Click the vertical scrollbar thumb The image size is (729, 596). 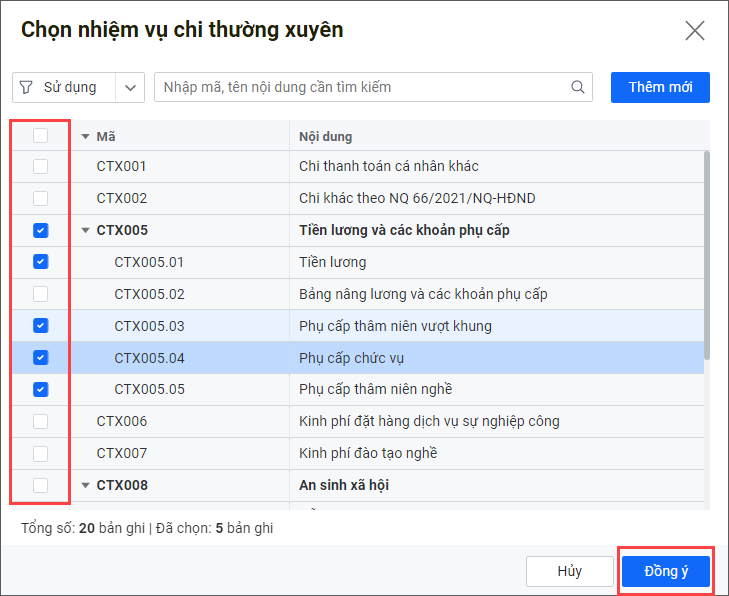pos(708,255)
